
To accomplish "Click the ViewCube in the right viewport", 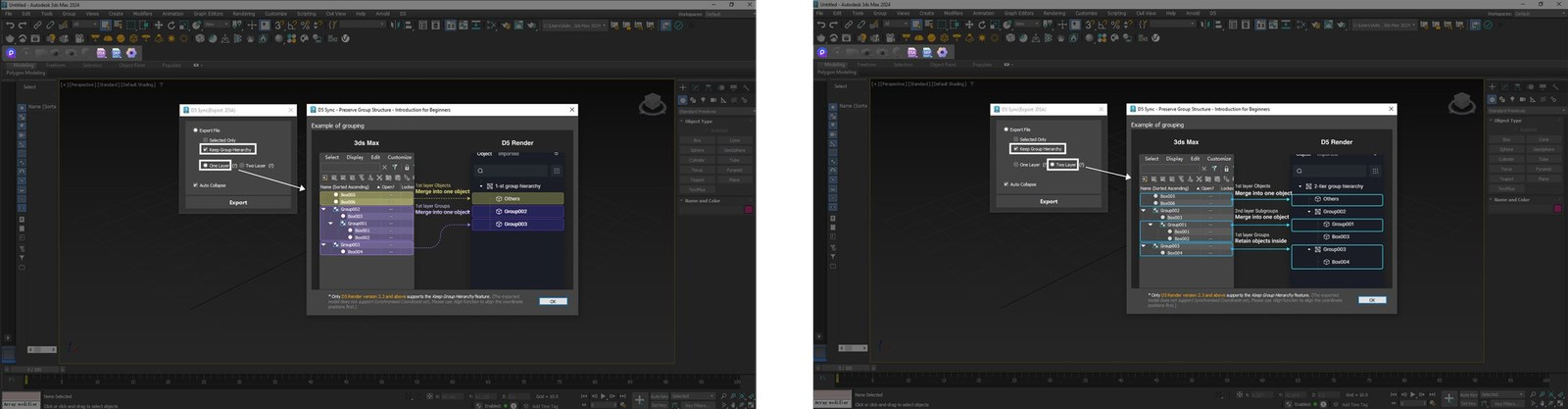I will 1461,102.
